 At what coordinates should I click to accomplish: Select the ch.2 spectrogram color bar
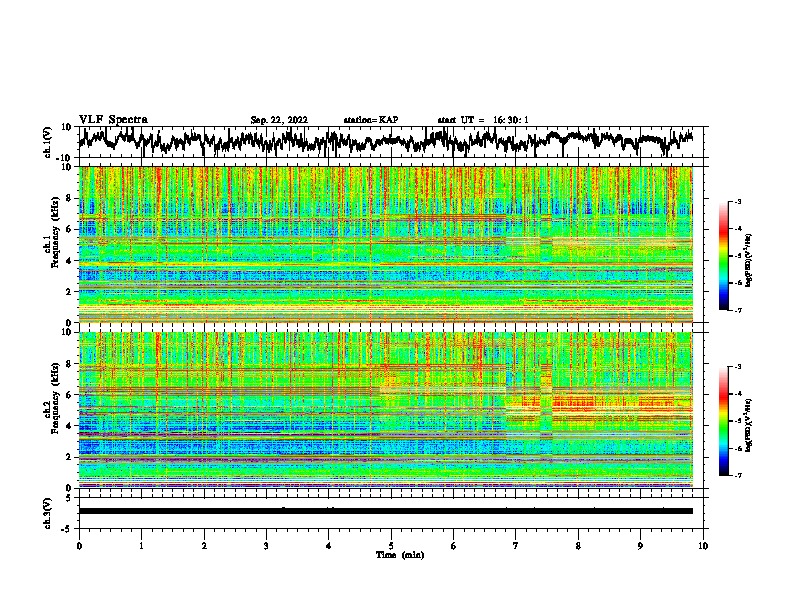(x=723, y=421)
